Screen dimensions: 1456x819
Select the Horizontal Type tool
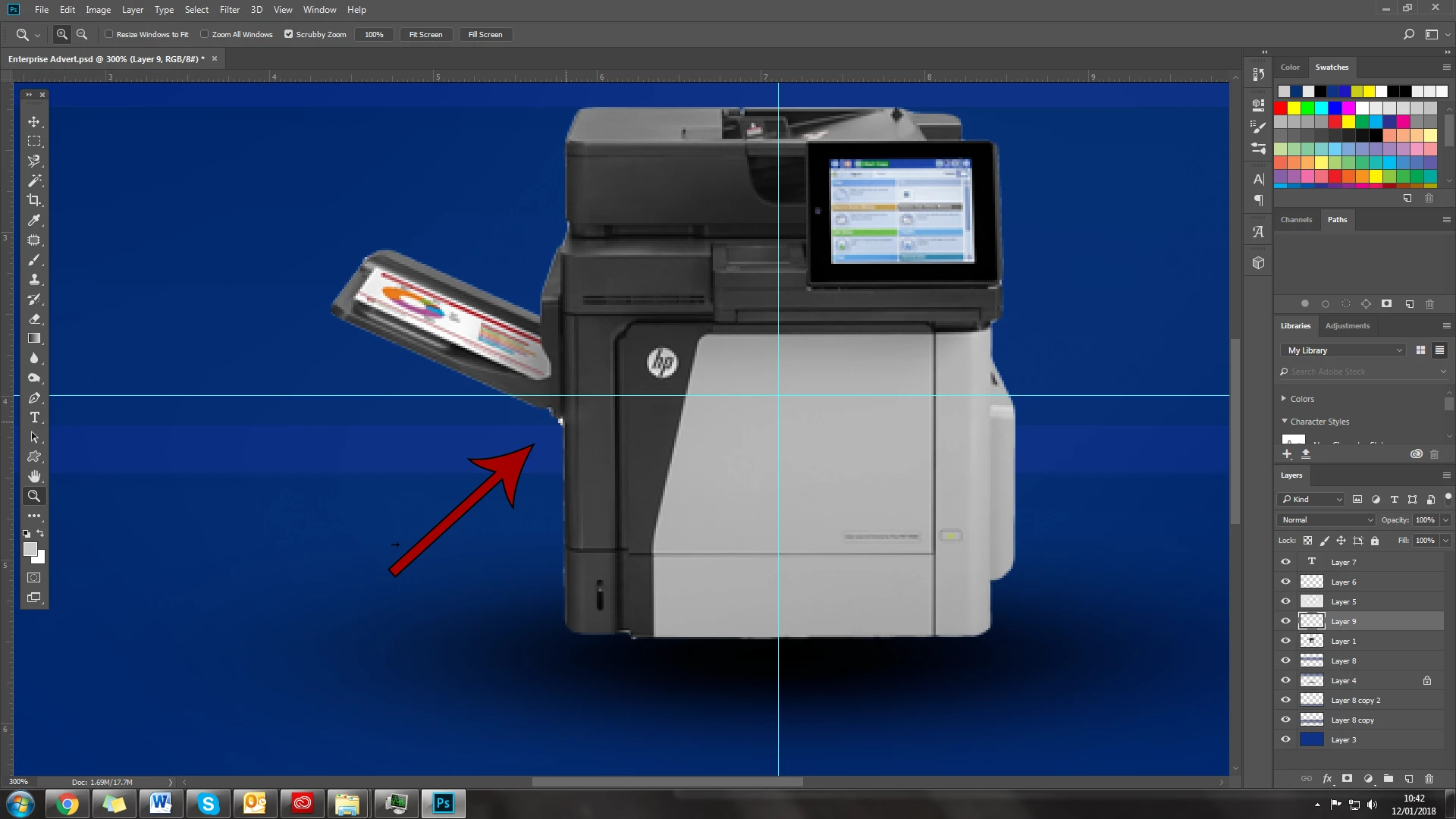(x=34, y=418)
